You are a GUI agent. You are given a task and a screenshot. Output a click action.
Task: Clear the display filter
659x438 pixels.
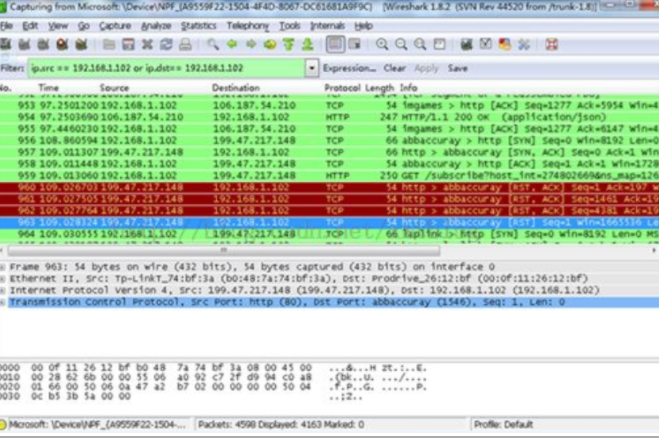click(x=394, y=68)
